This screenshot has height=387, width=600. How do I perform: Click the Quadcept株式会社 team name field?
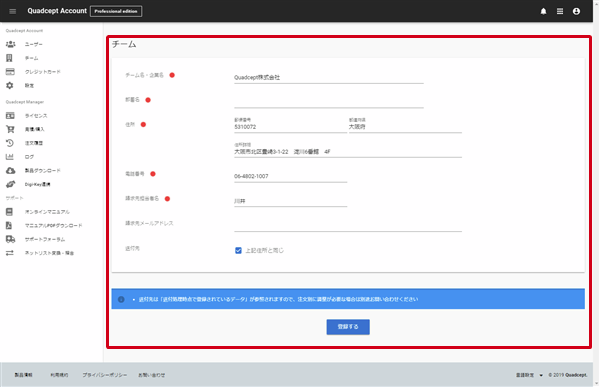[x=329, y=78]
